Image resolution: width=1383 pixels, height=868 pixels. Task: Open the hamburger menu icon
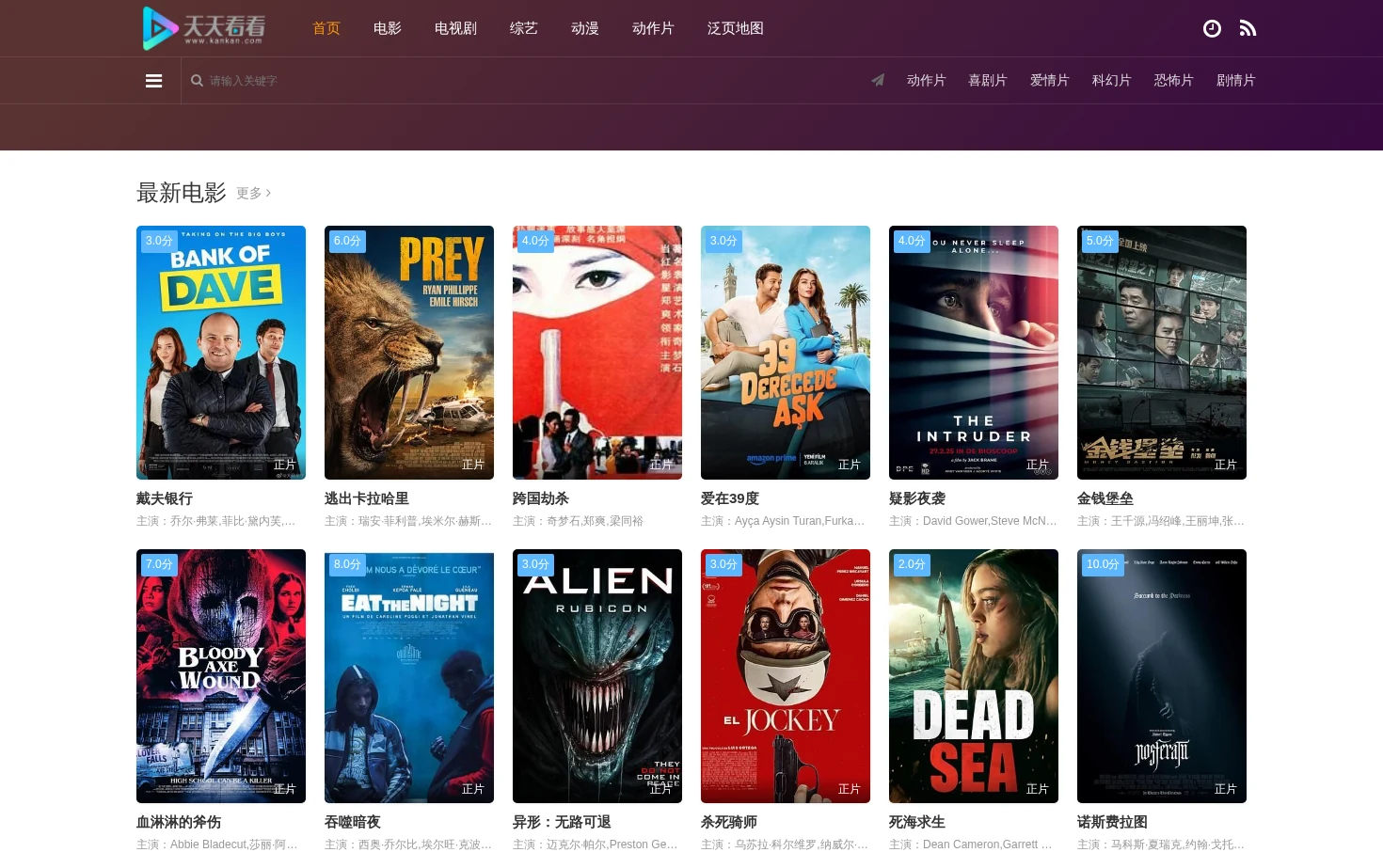[x=154, y=81]
